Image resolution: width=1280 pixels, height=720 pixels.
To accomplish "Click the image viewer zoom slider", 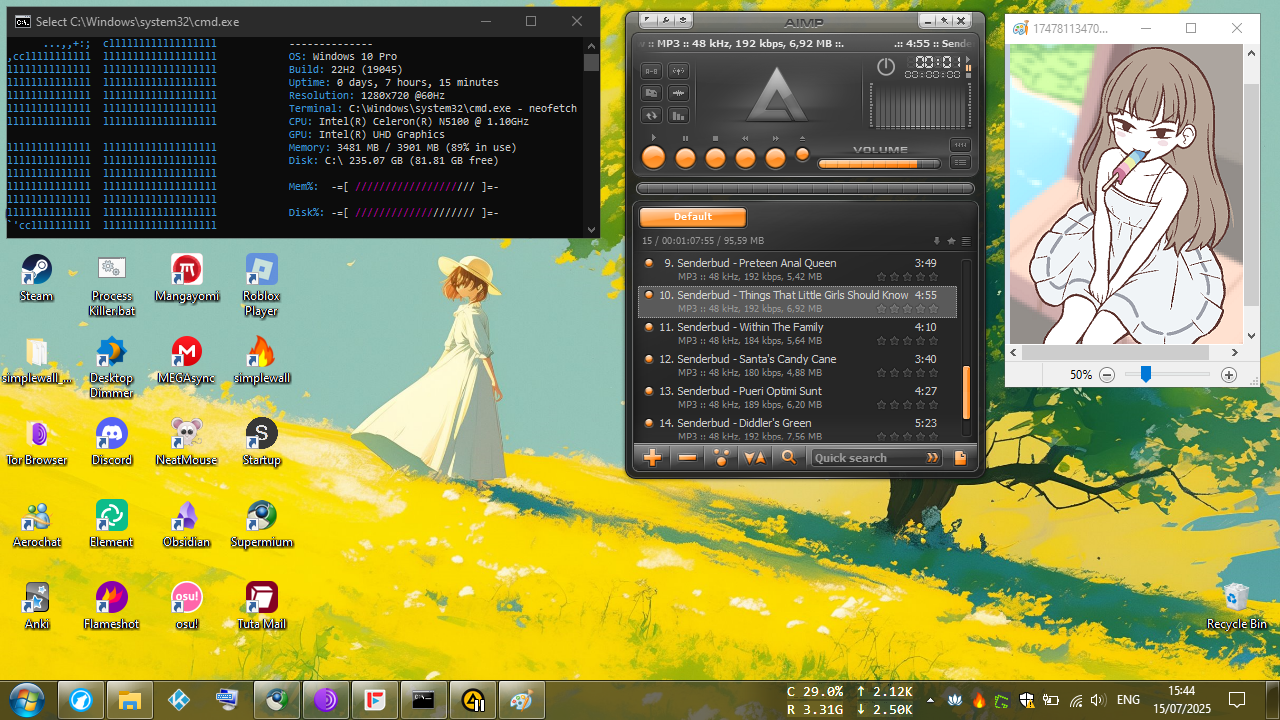I will point(1167,375).
